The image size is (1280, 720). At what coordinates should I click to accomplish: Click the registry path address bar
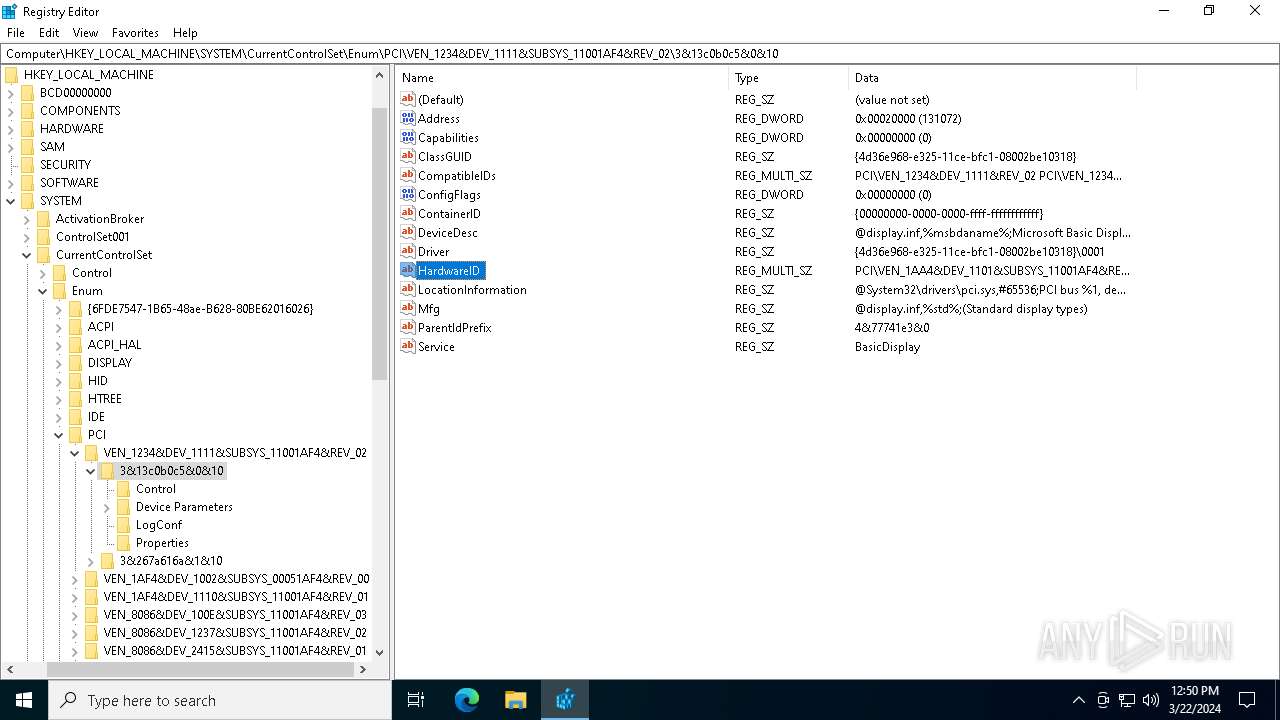[x=640, y=53]
